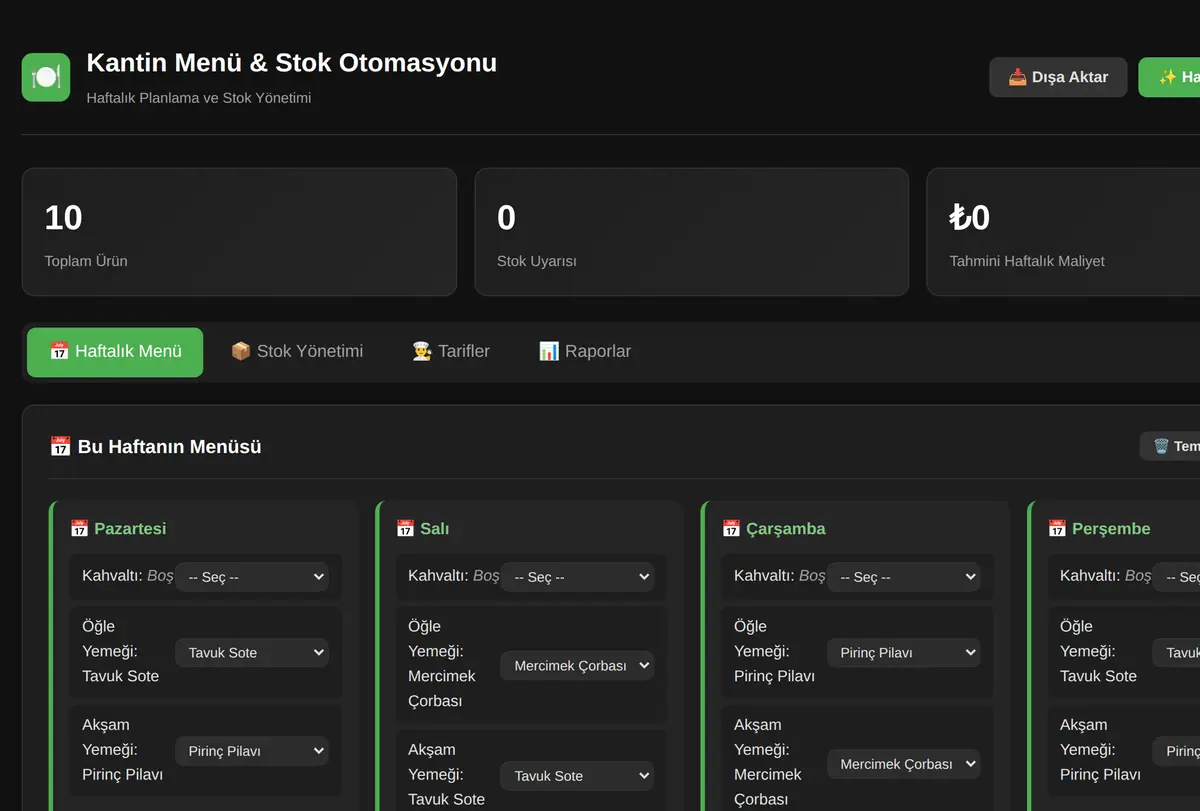Open Pazartesi Kahvaltı selection dropdown
This screenshot has height=811, width=1200.
coord(252,577)
